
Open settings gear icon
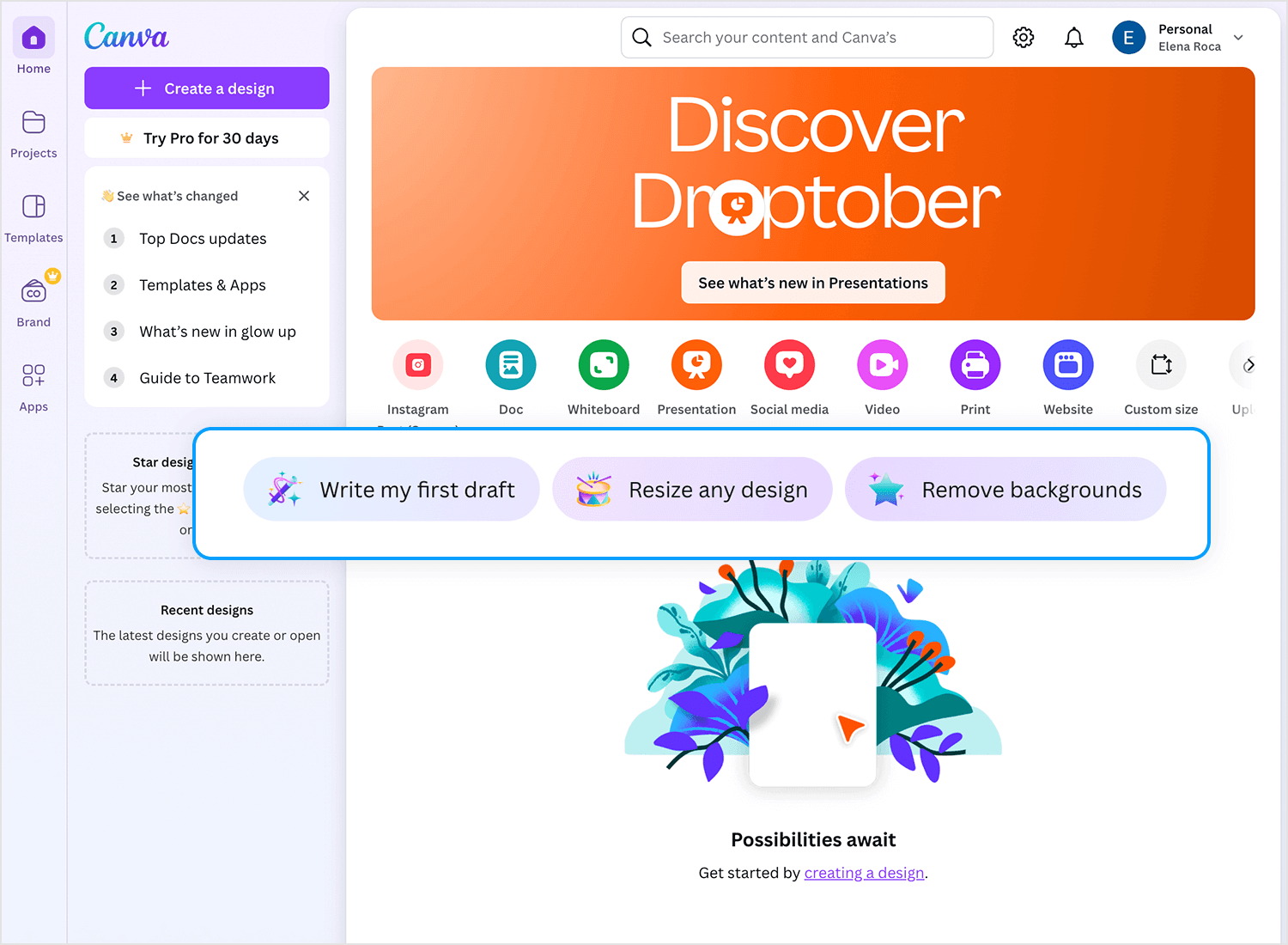(1023, 38)
